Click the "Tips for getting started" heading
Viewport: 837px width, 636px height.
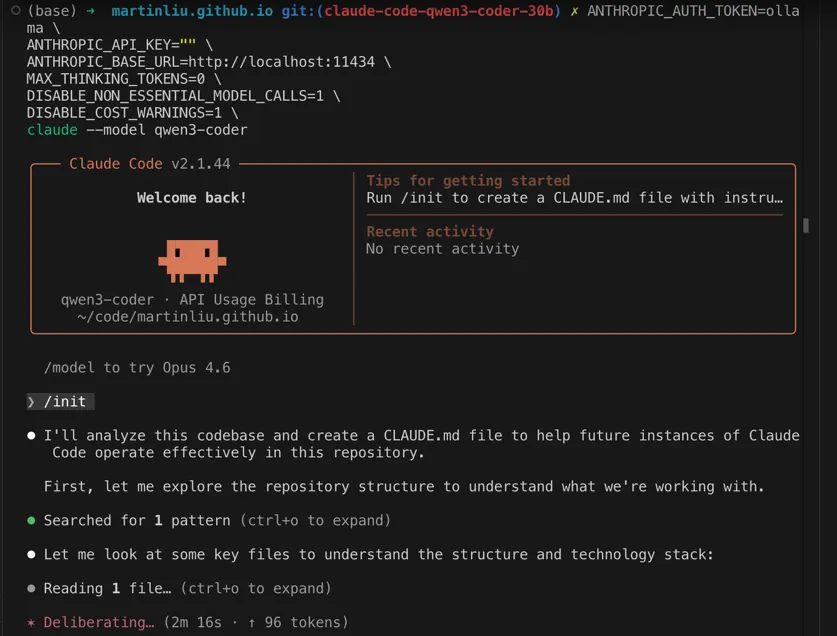(468, 181)
